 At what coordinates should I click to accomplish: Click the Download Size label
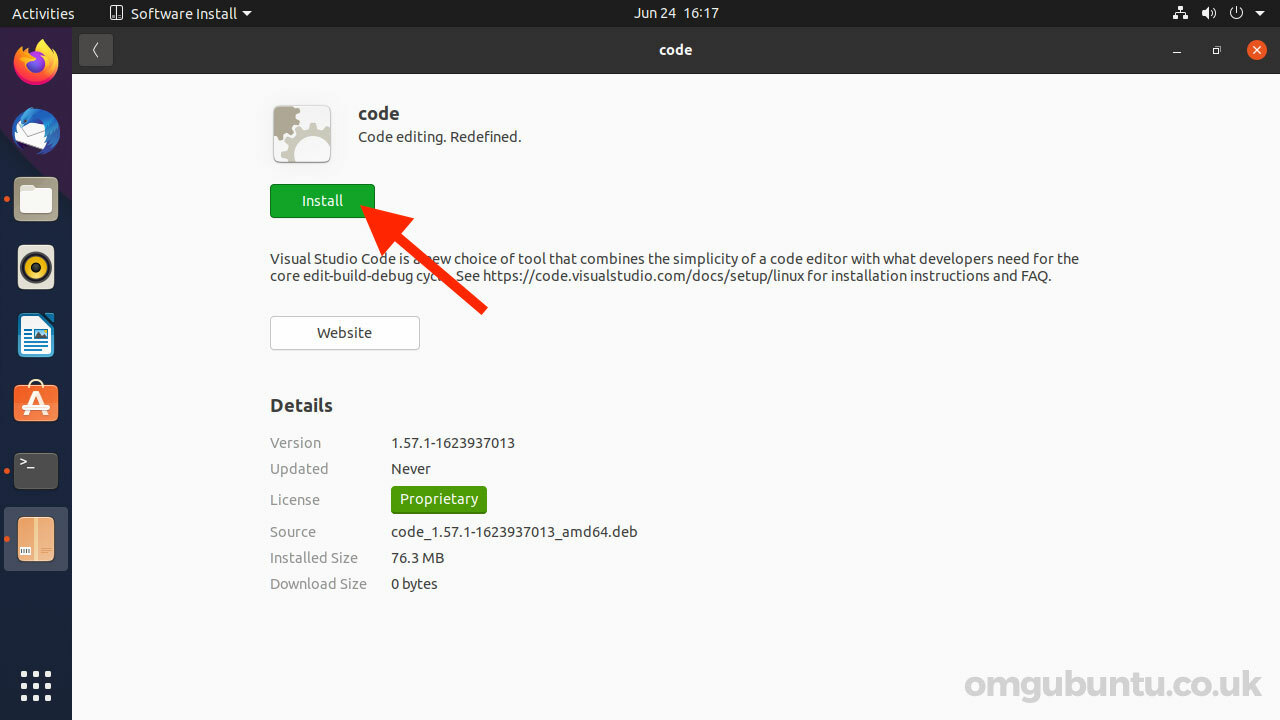(x=318, y=584)
